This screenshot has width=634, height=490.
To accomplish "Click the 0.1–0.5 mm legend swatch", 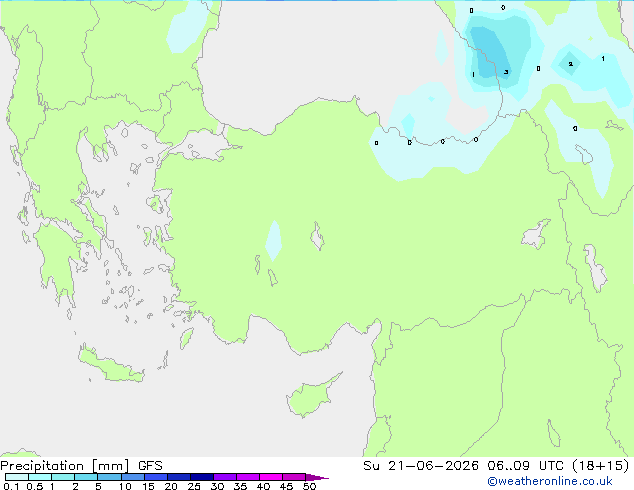I will 17,477.
